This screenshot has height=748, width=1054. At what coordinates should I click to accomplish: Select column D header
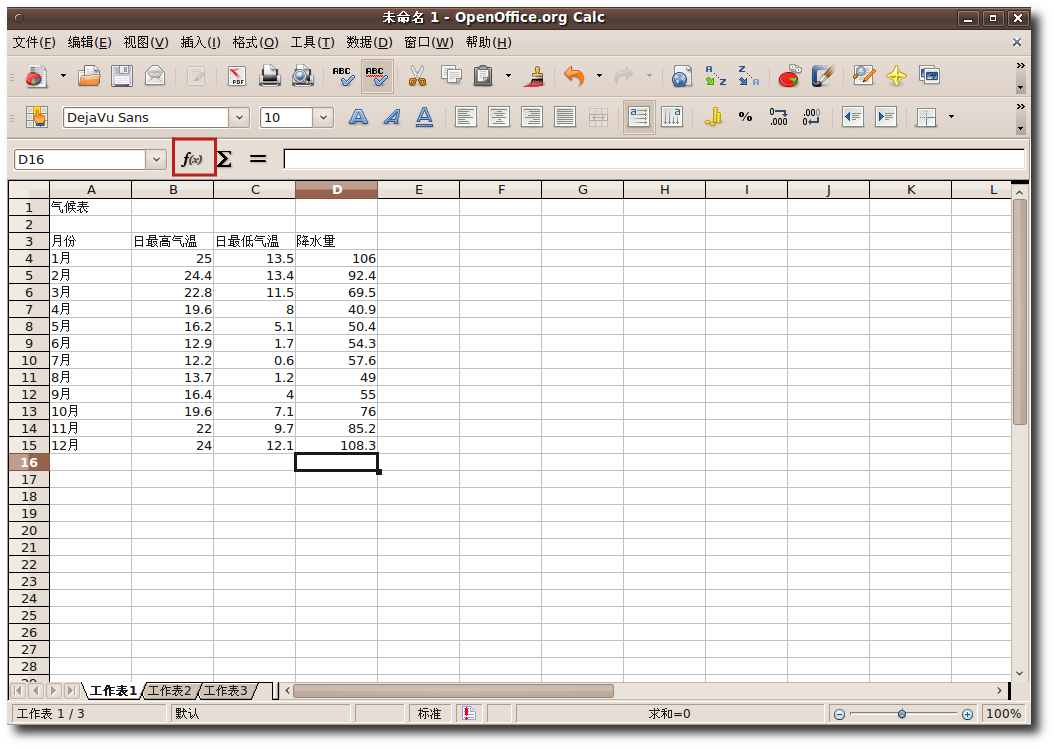337,190
